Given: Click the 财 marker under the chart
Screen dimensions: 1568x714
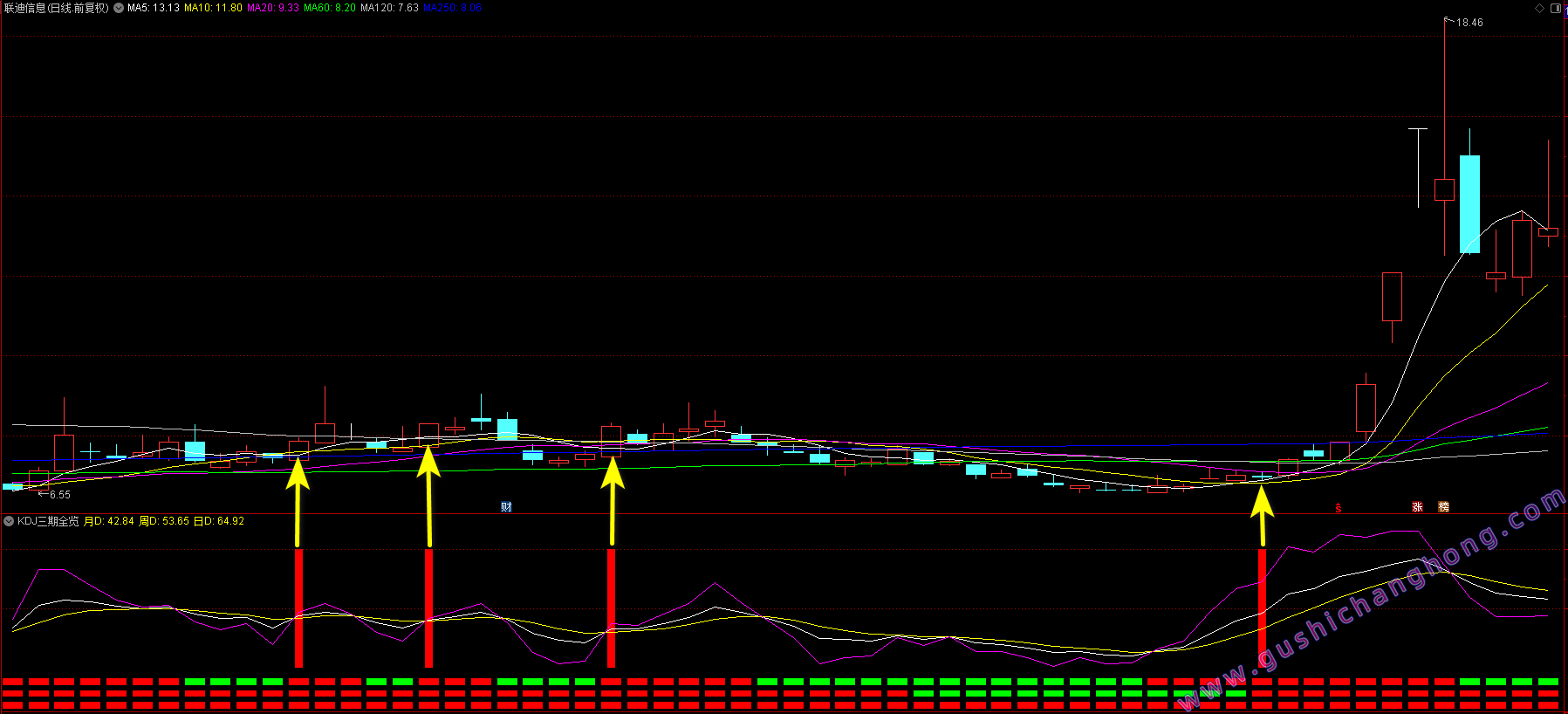Looking at the screenshot, I should coord(506,507).
